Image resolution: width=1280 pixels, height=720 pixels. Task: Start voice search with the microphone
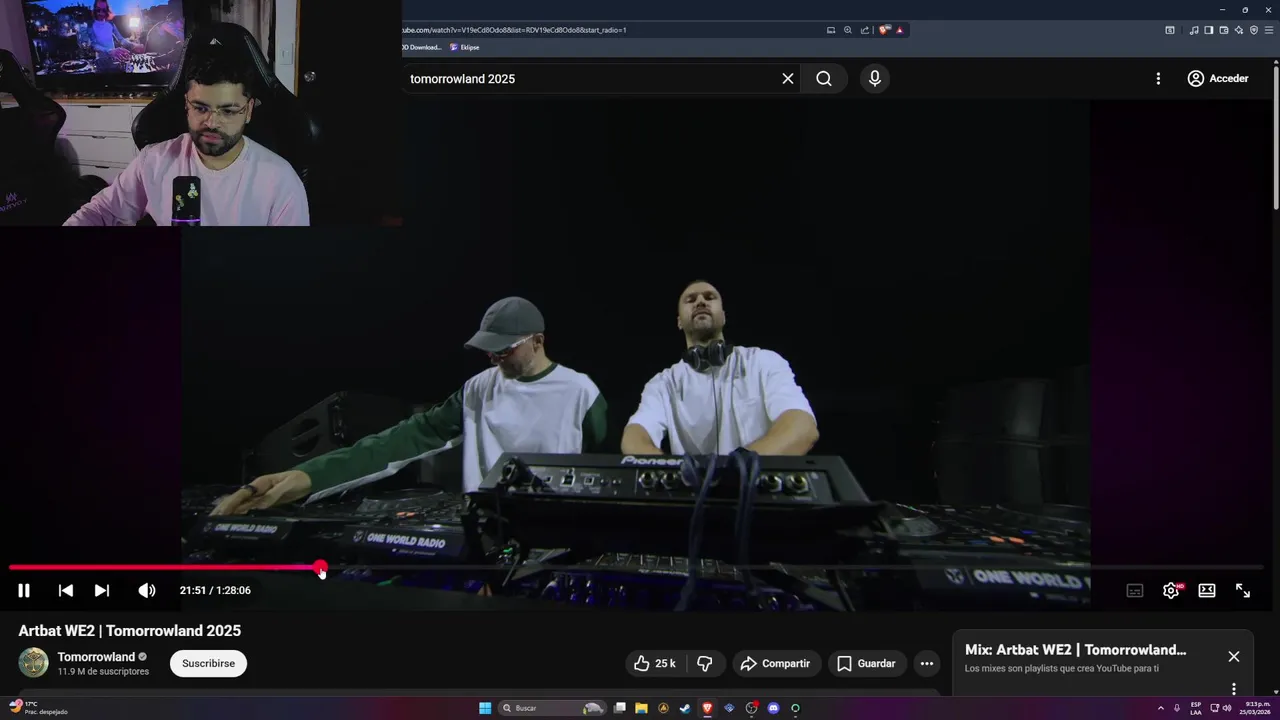click(x=875, y=78)
